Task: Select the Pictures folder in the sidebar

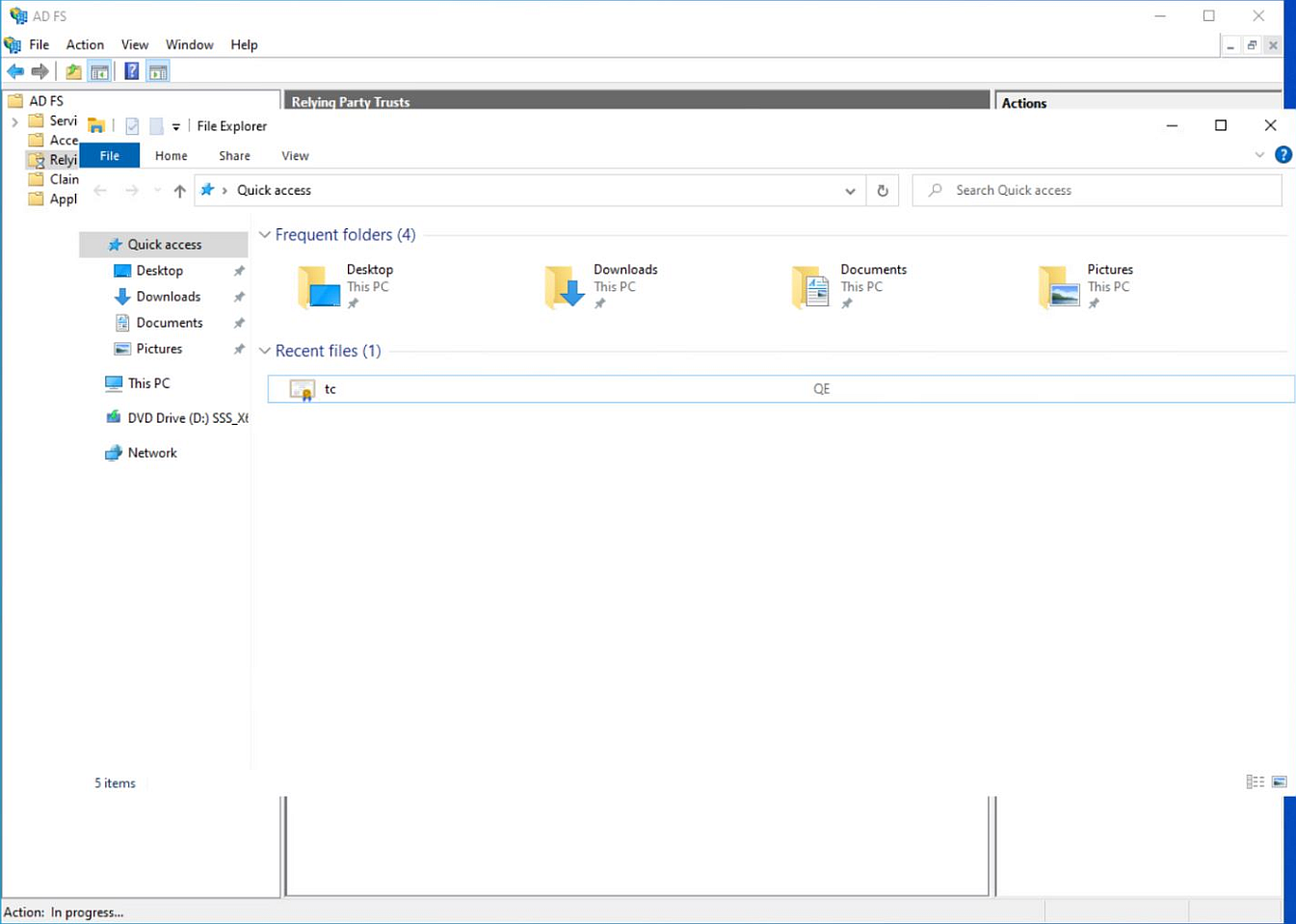Action: (x=158, y=349)
